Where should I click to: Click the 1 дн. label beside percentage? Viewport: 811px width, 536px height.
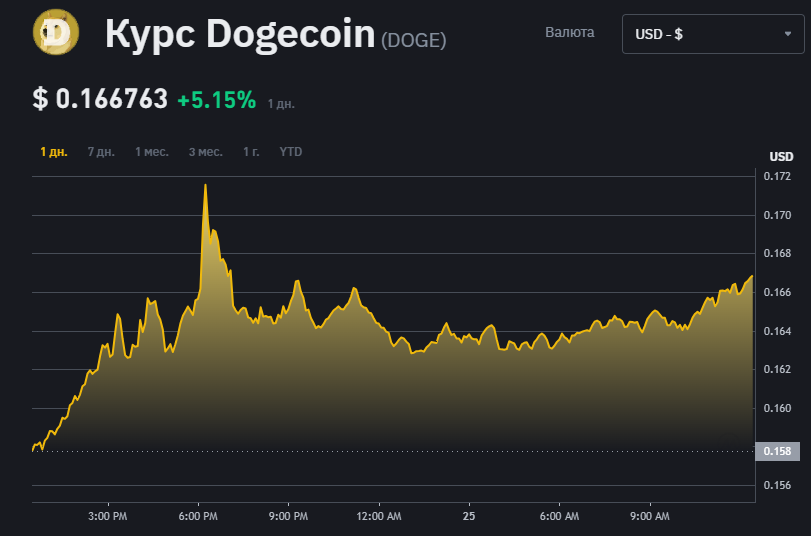pyautogui.click(x=281, y=104)
